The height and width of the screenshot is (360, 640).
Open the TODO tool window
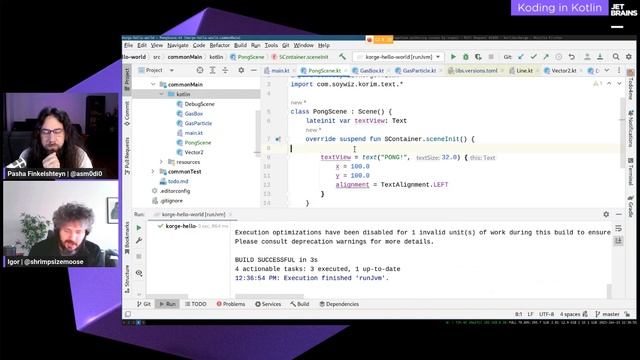click(196, 304)
